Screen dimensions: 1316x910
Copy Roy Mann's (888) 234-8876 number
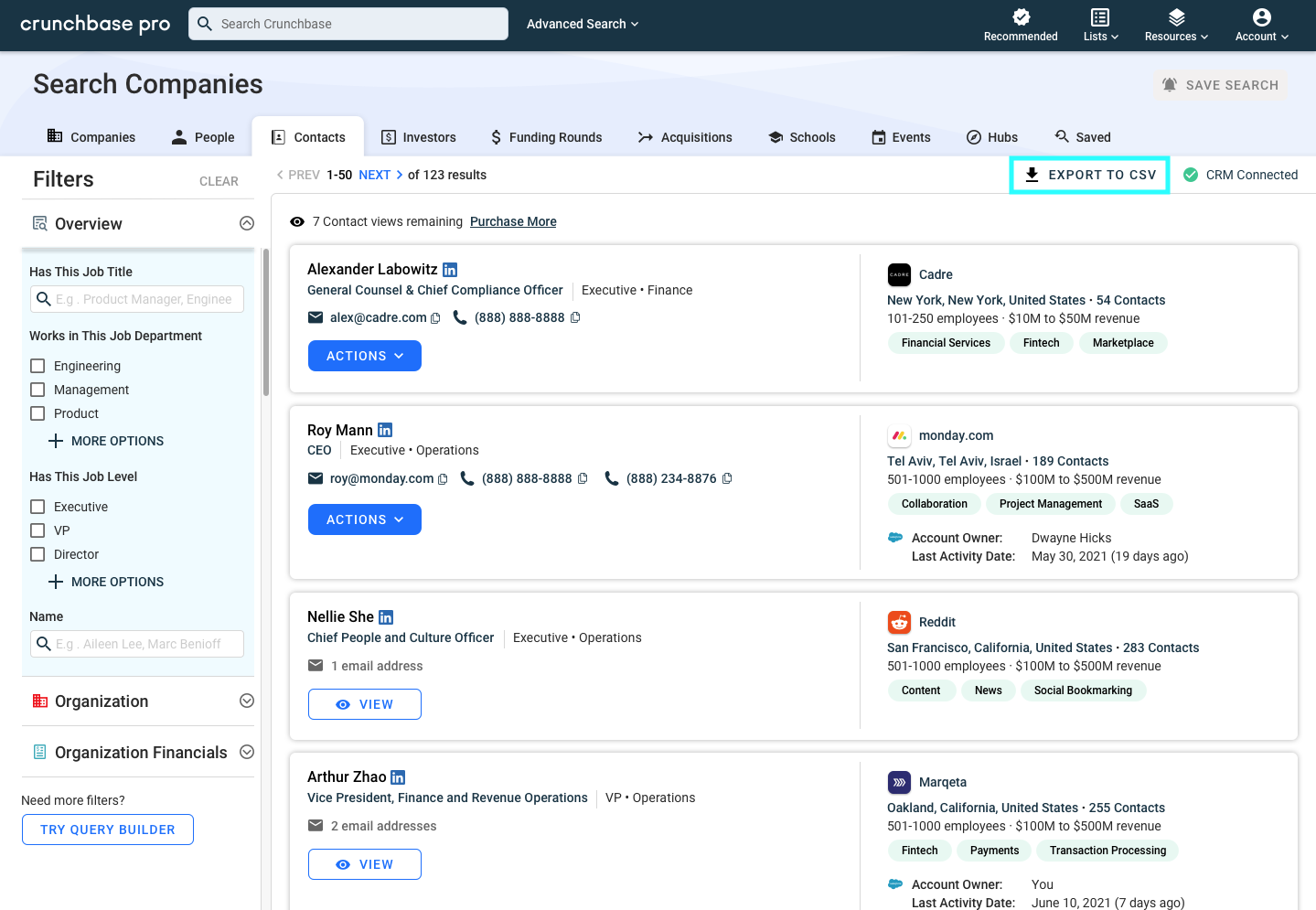pos(727,478)
